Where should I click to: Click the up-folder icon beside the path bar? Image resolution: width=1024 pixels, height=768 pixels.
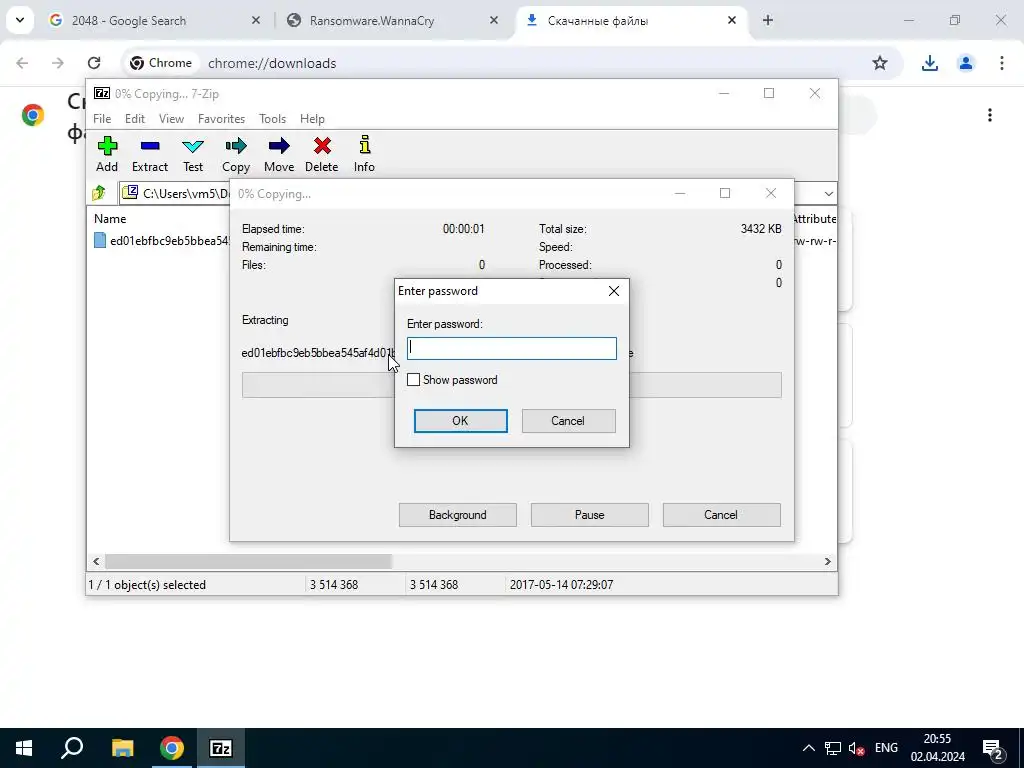pos(99,193)
